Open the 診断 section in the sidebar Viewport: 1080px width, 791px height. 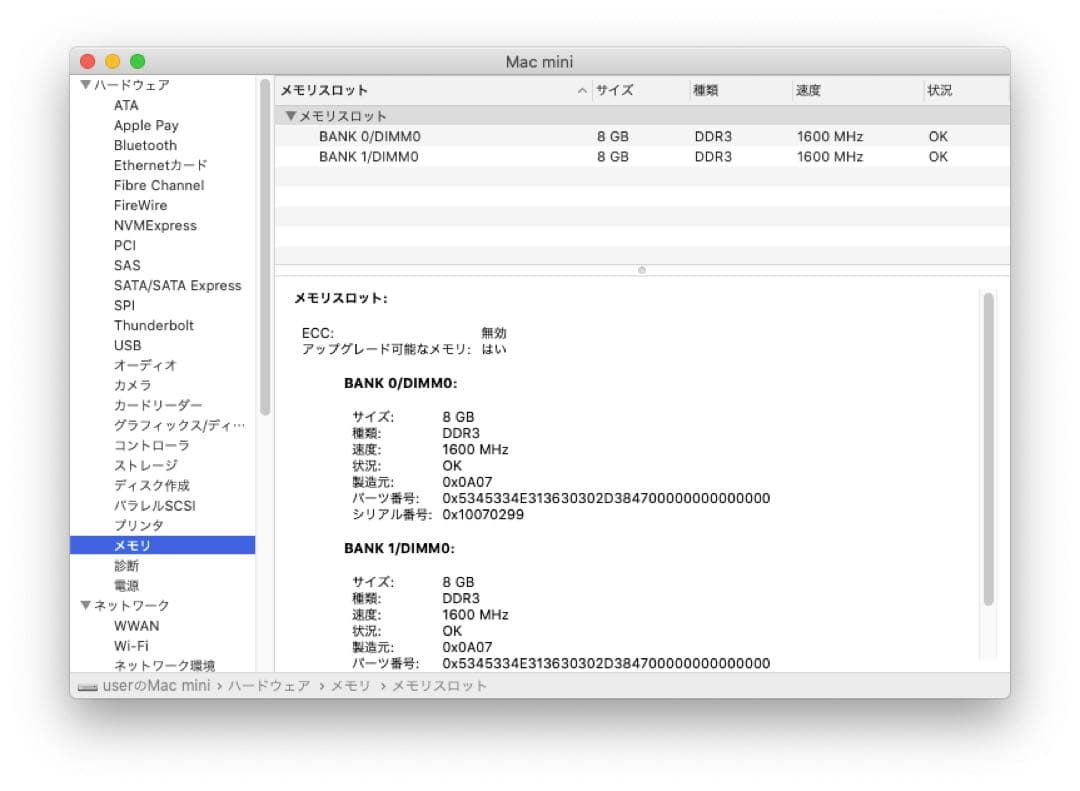[126, 565]
